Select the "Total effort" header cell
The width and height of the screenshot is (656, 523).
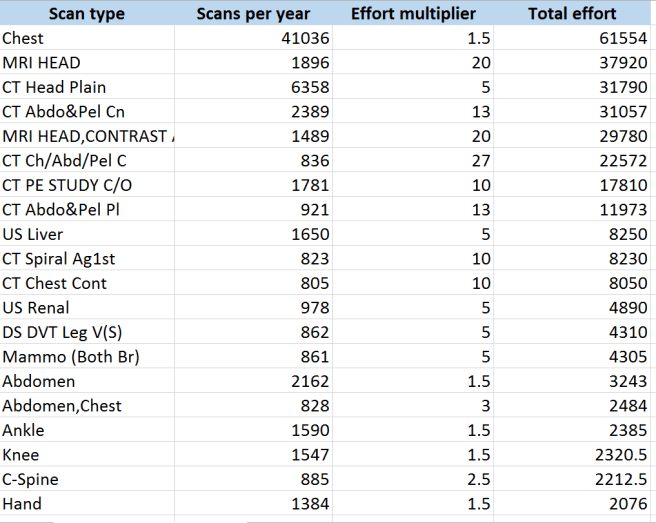[x=572, y=14]
